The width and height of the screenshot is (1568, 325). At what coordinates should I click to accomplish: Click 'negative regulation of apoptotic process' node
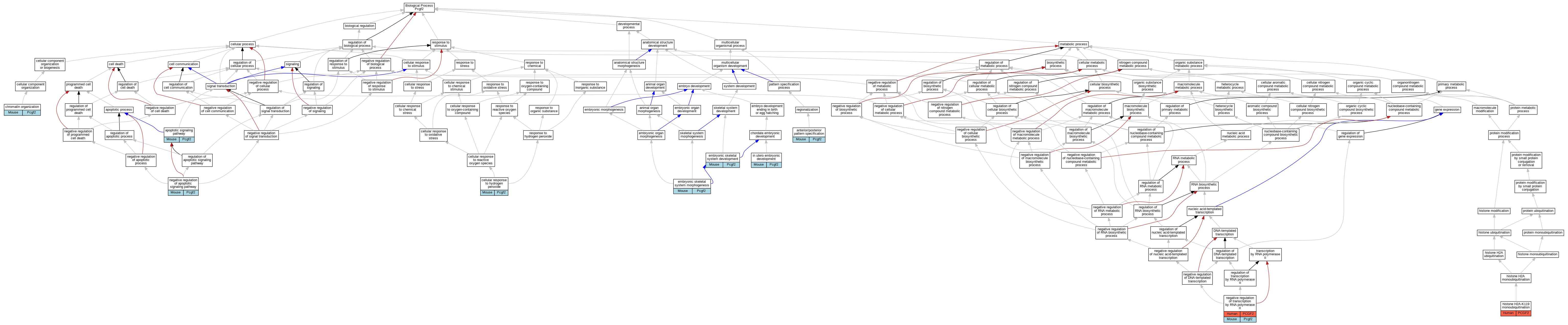pyautogui.click(x=141, y=160)
